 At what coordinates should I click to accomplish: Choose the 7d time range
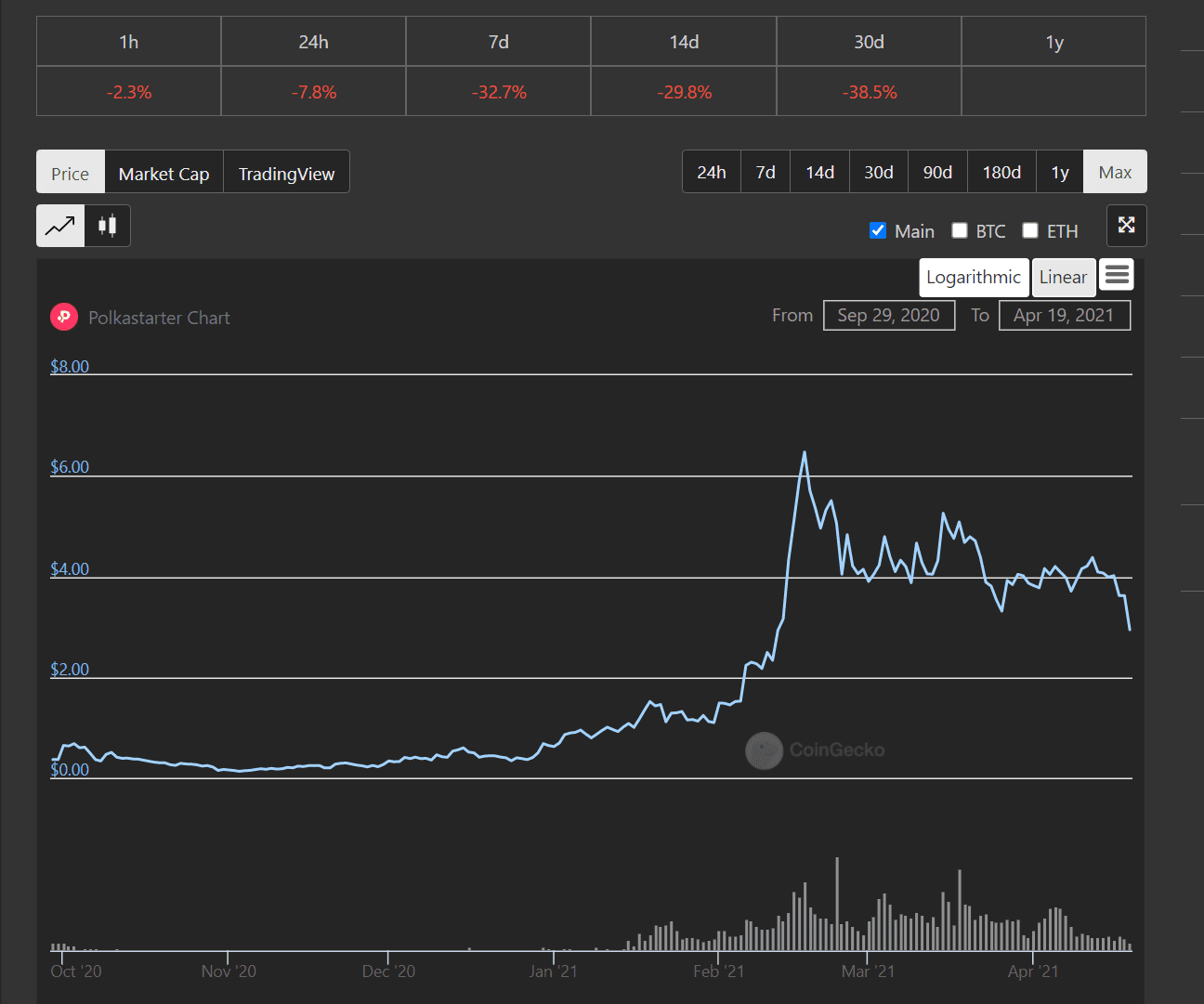coord(766,172)
